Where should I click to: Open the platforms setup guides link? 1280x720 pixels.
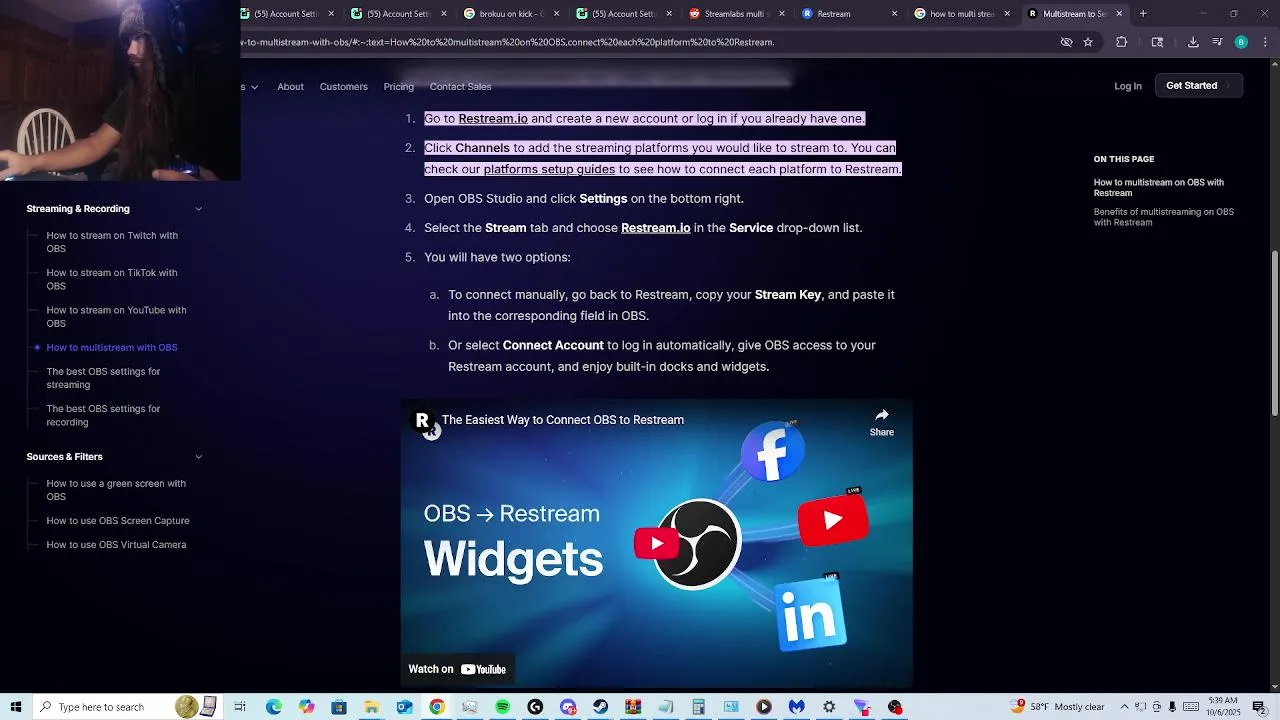549,169
